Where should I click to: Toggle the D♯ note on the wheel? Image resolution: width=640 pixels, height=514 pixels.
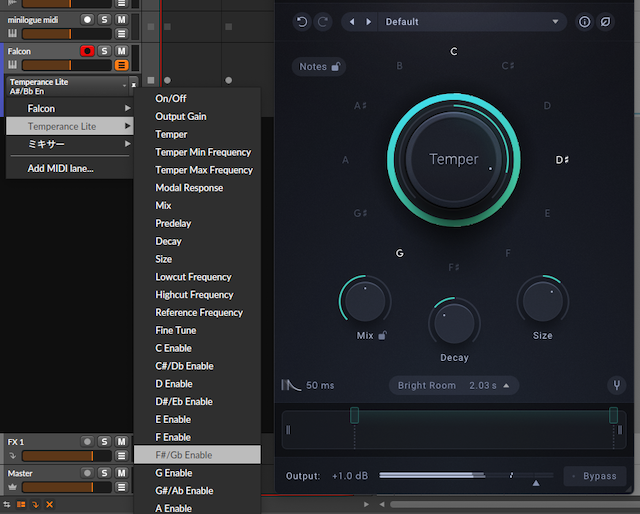point(563,159)
